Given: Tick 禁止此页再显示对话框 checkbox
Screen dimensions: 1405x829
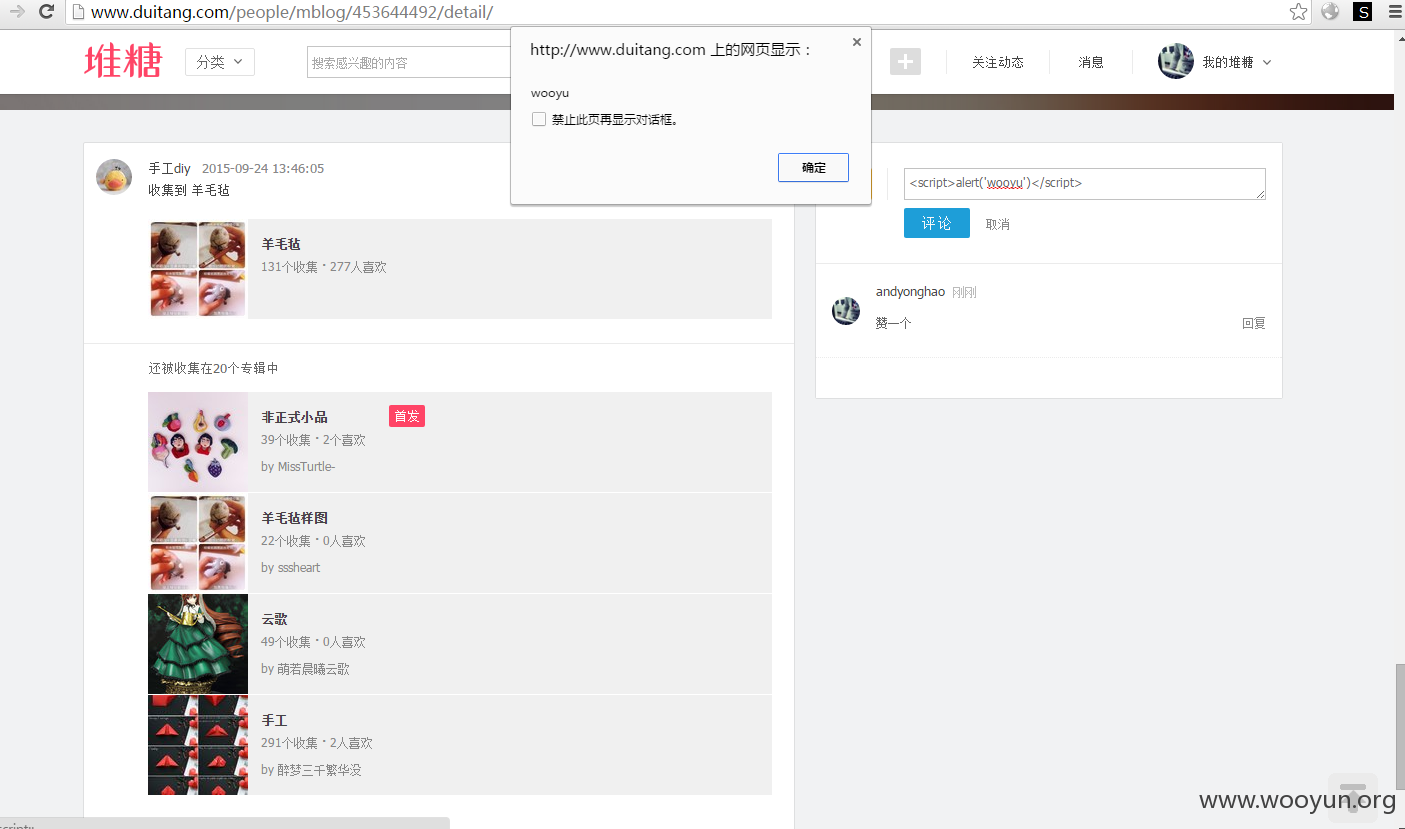Looking at the screenshot, I should (539, 119).
